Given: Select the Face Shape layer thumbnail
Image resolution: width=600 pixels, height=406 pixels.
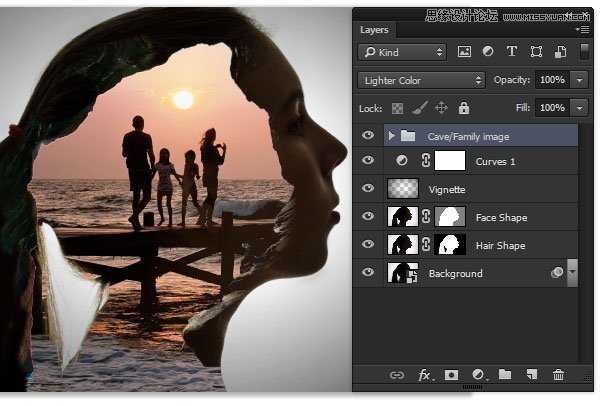Looking at the screenshot, I should 403,216.
